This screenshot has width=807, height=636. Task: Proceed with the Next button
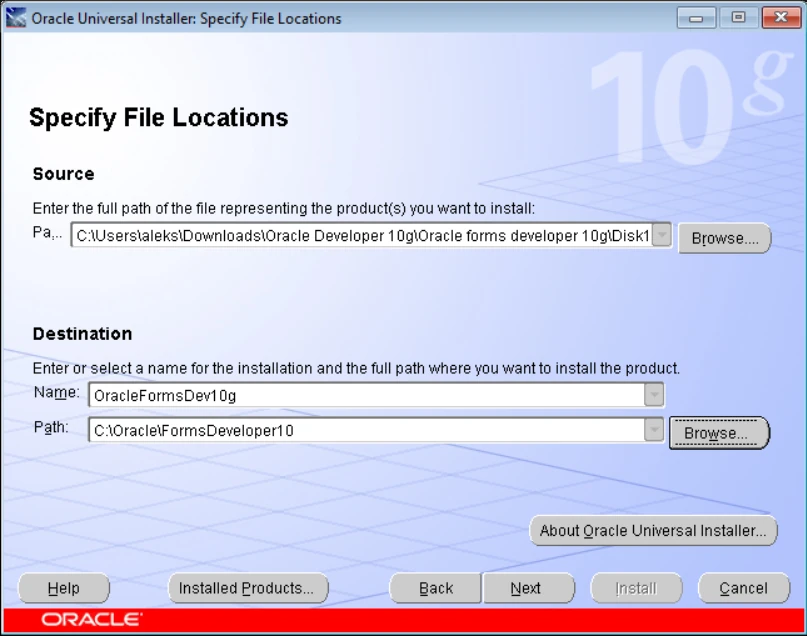pos(528,588)
